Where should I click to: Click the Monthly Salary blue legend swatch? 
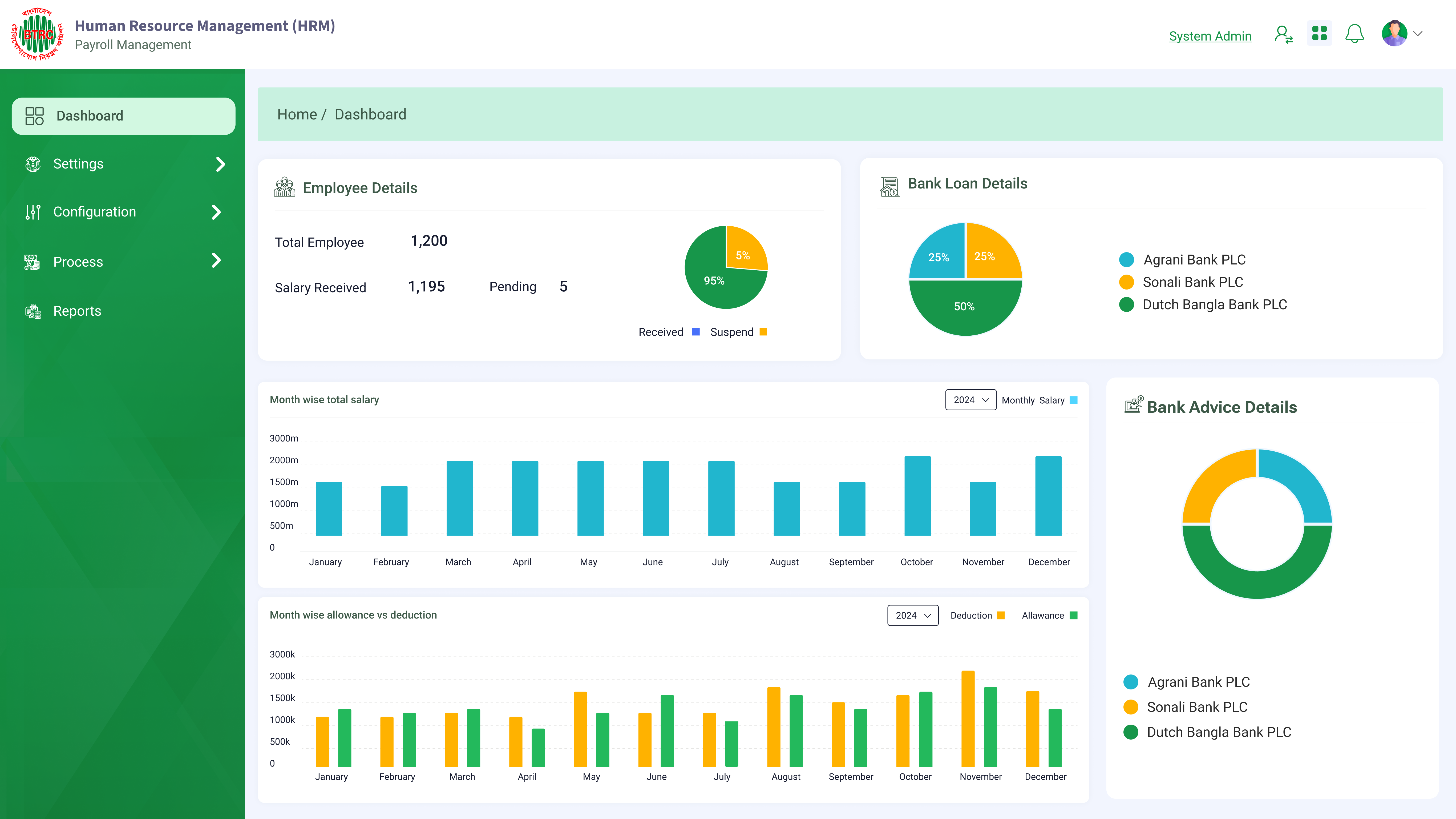tap(1073, 400)
